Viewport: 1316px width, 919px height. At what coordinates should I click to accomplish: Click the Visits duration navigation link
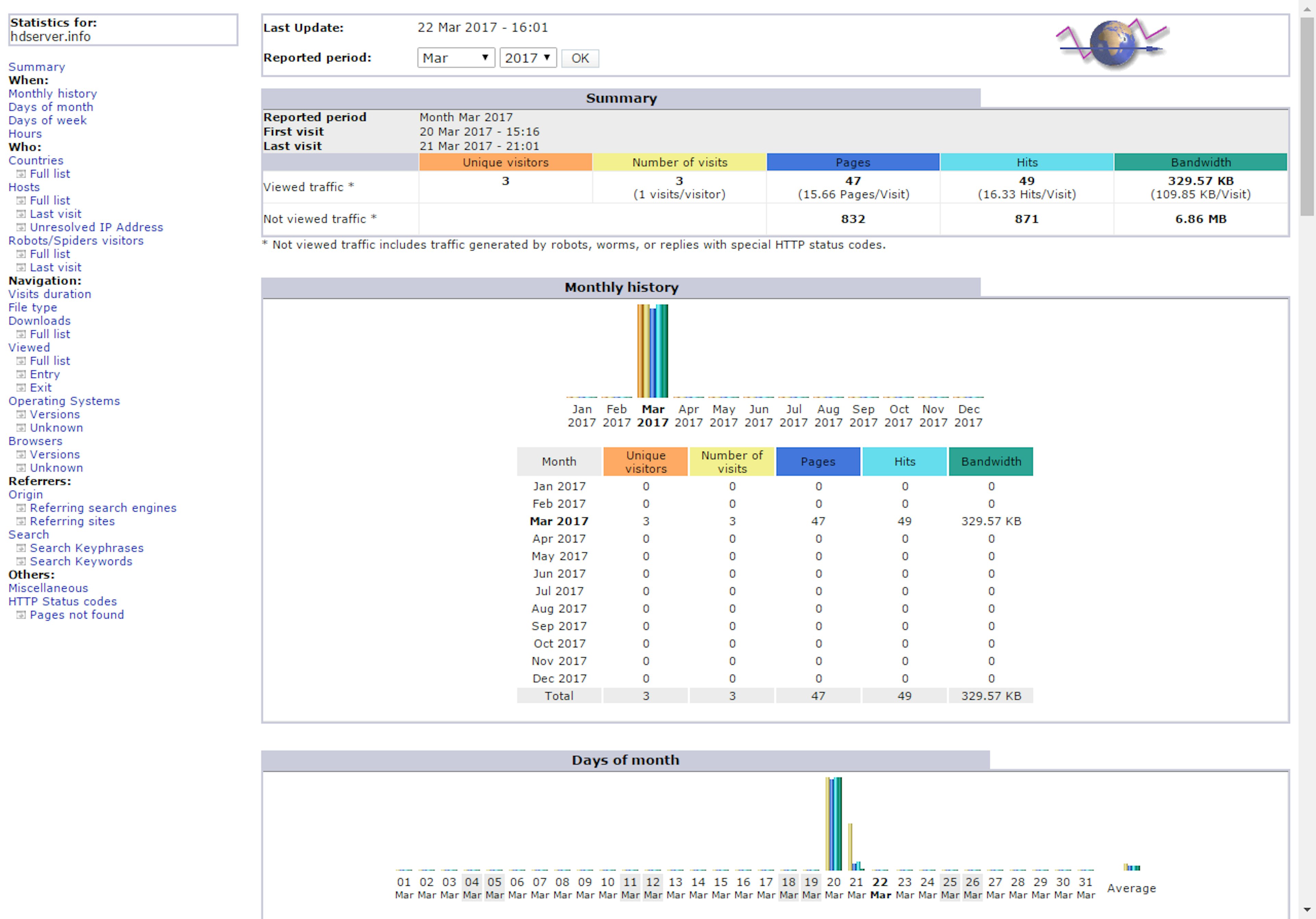tap(50, 294)
